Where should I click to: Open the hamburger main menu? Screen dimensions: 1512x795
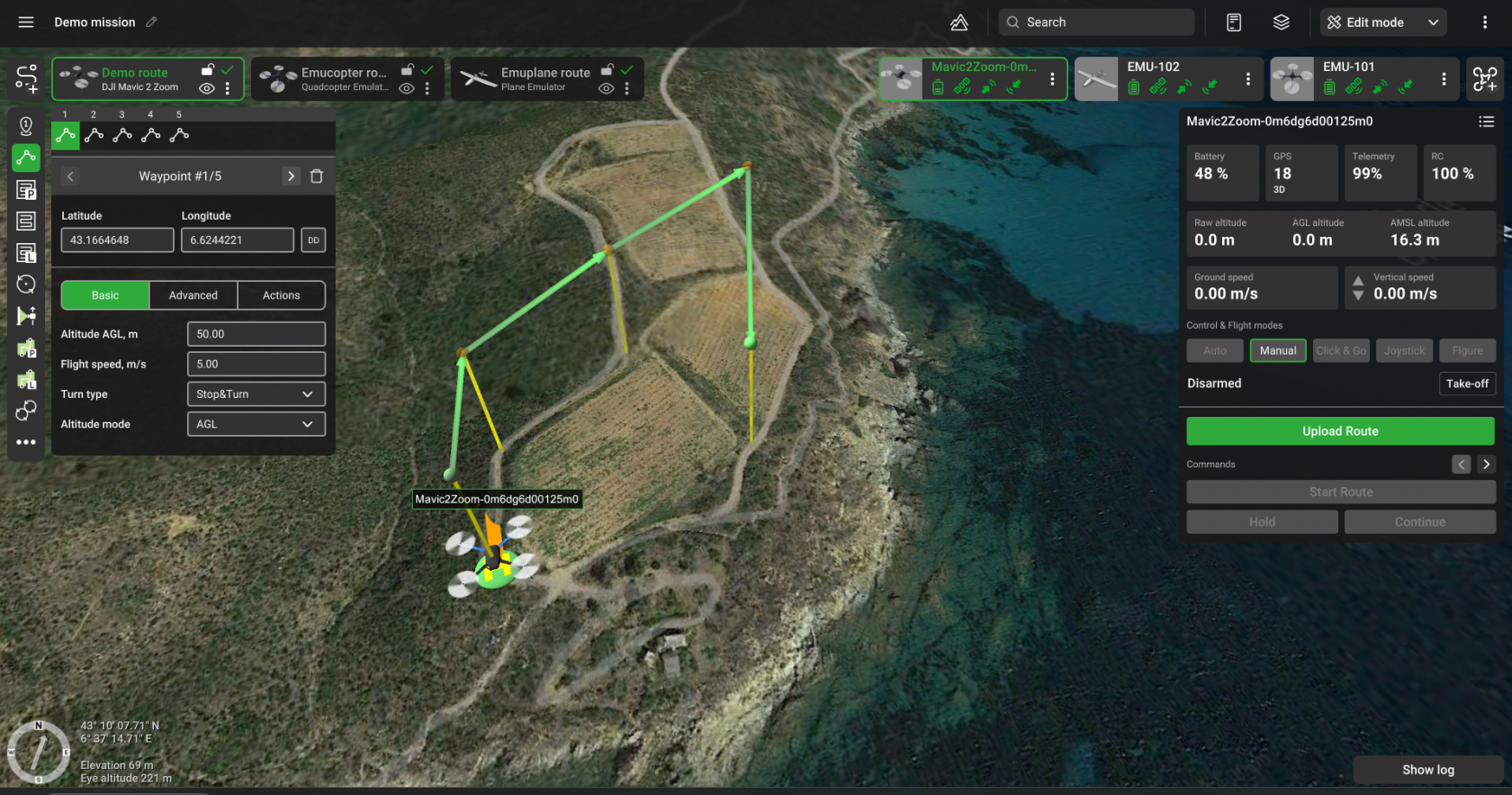click(26, 23)
